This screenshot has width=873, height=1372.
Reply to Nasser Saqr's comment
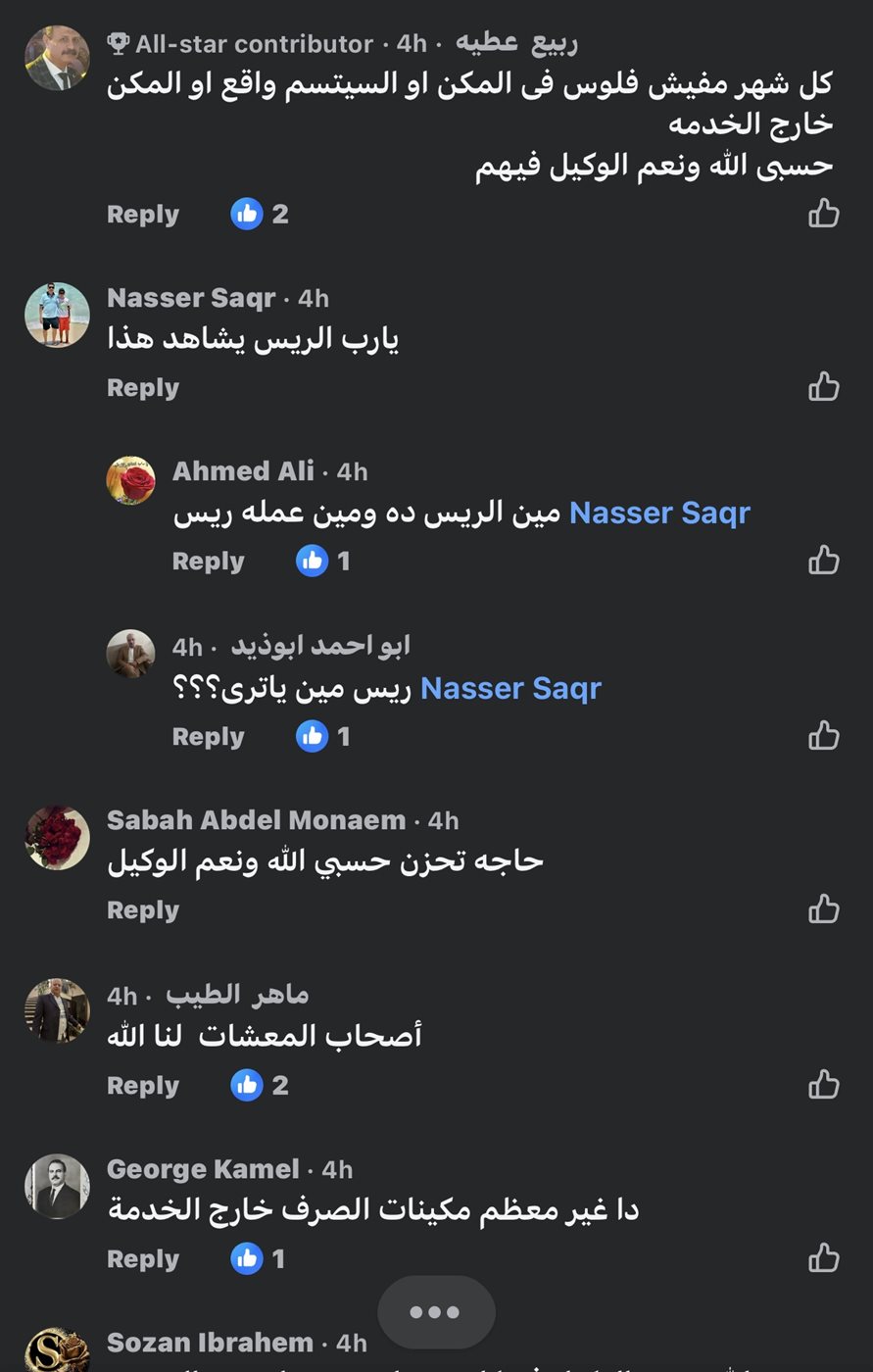coord(143,388)
